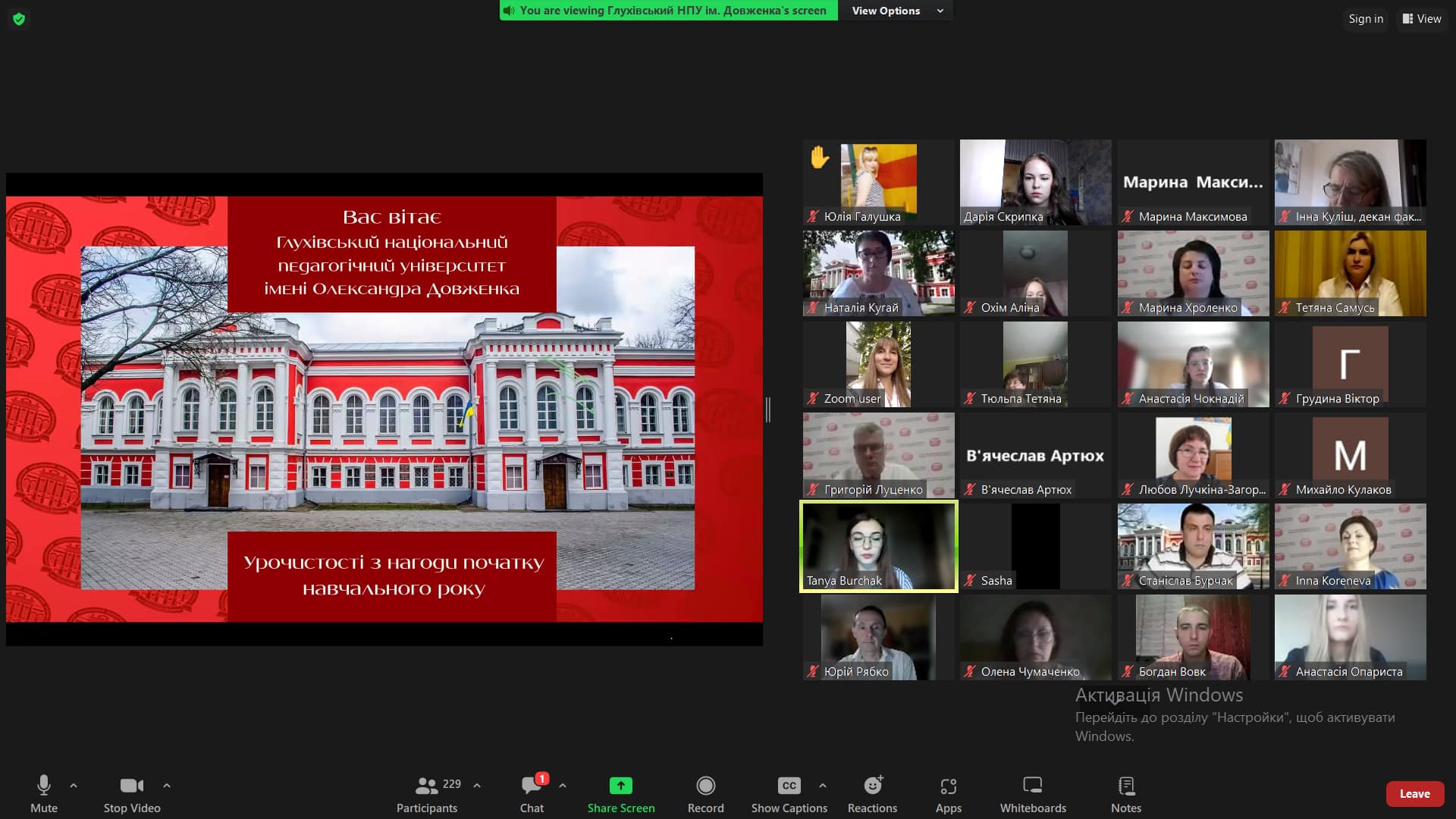
Task: Select the Zoom user video tile
Action: coord(879,364)
